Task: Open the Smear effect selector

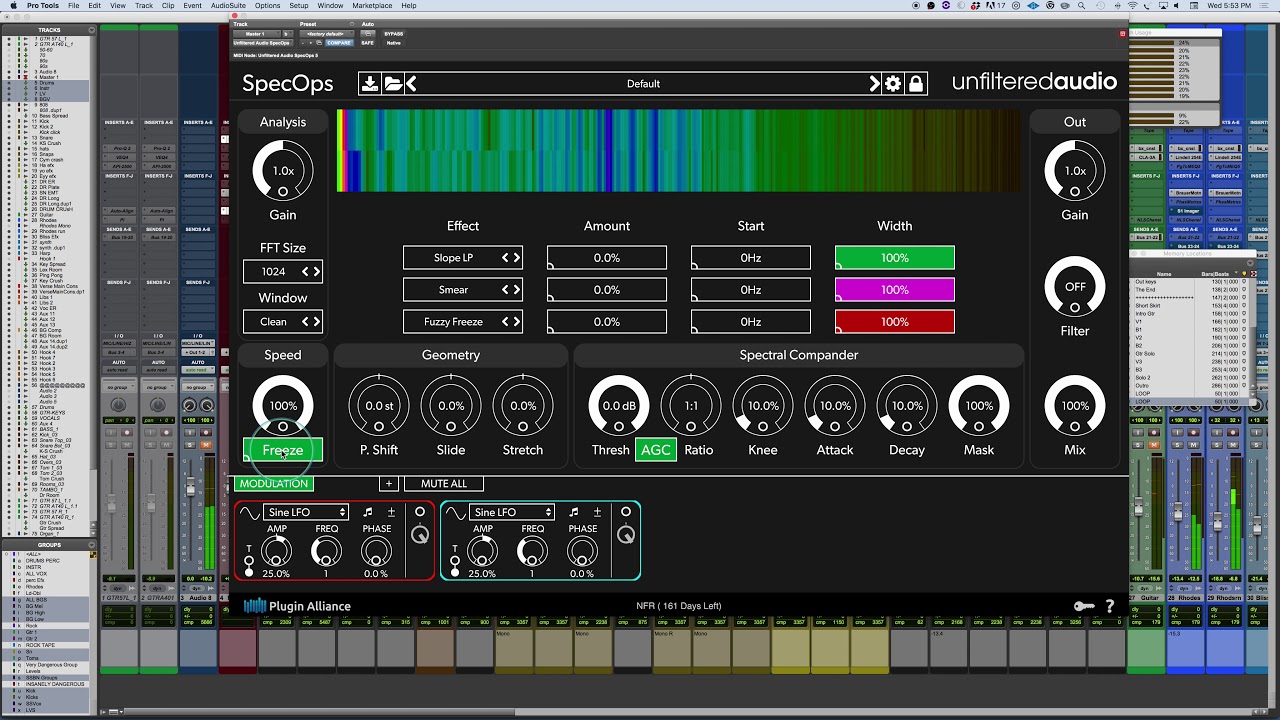Action: pos(463,290)
